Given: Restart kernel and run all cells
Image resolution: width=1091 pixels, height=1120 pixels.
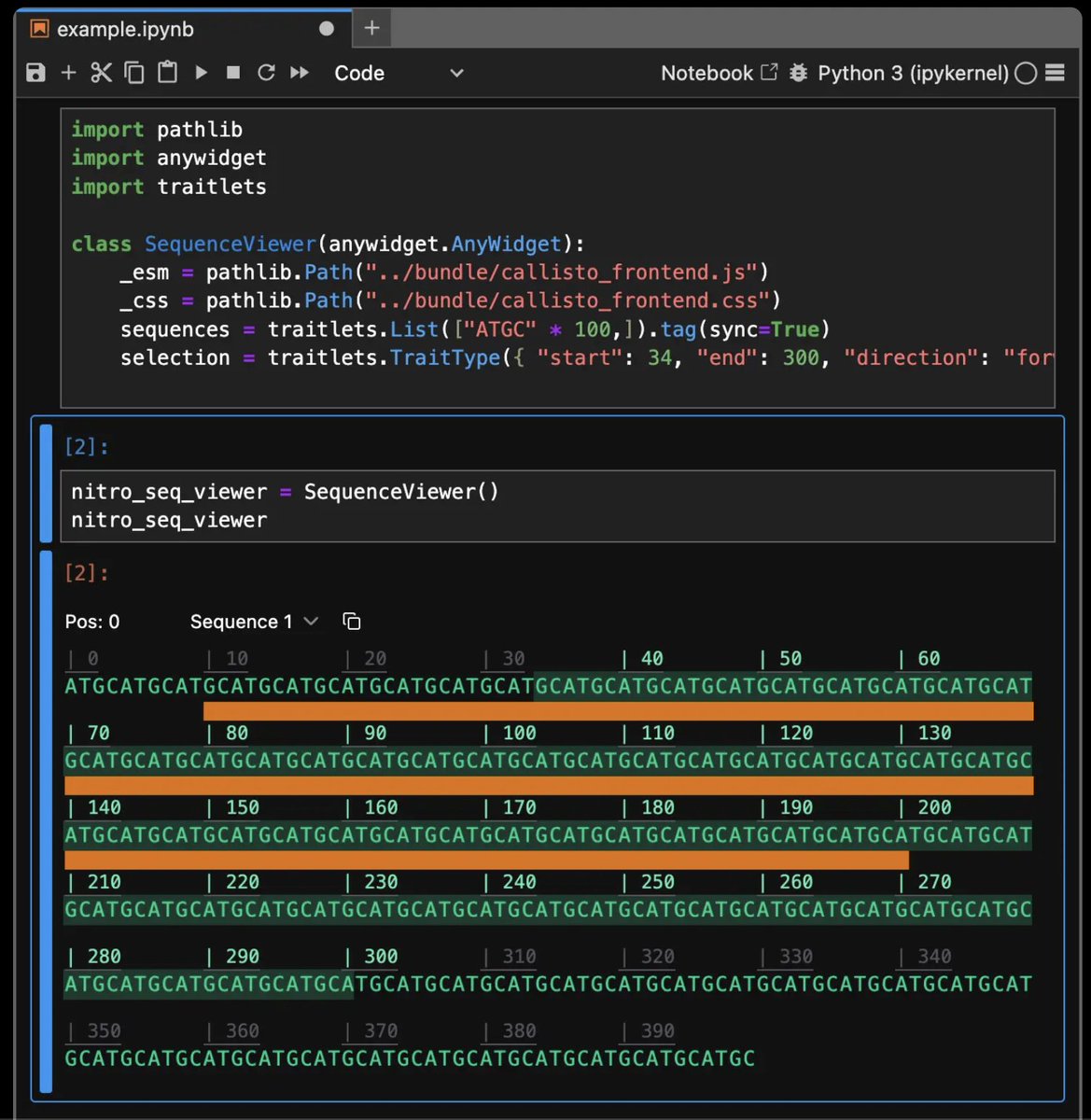Looking at the screenshot, I should (x=300, y=73).
